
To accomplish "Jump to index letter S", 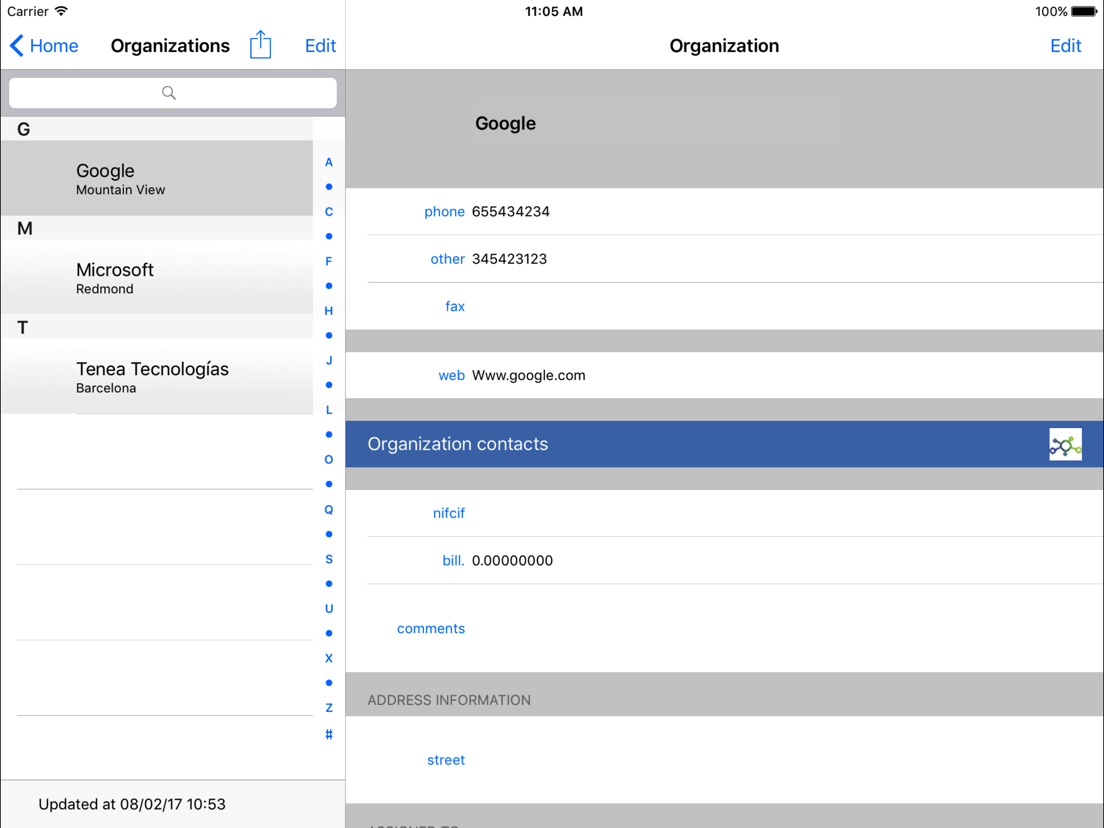I will click(x=329, y=559).
